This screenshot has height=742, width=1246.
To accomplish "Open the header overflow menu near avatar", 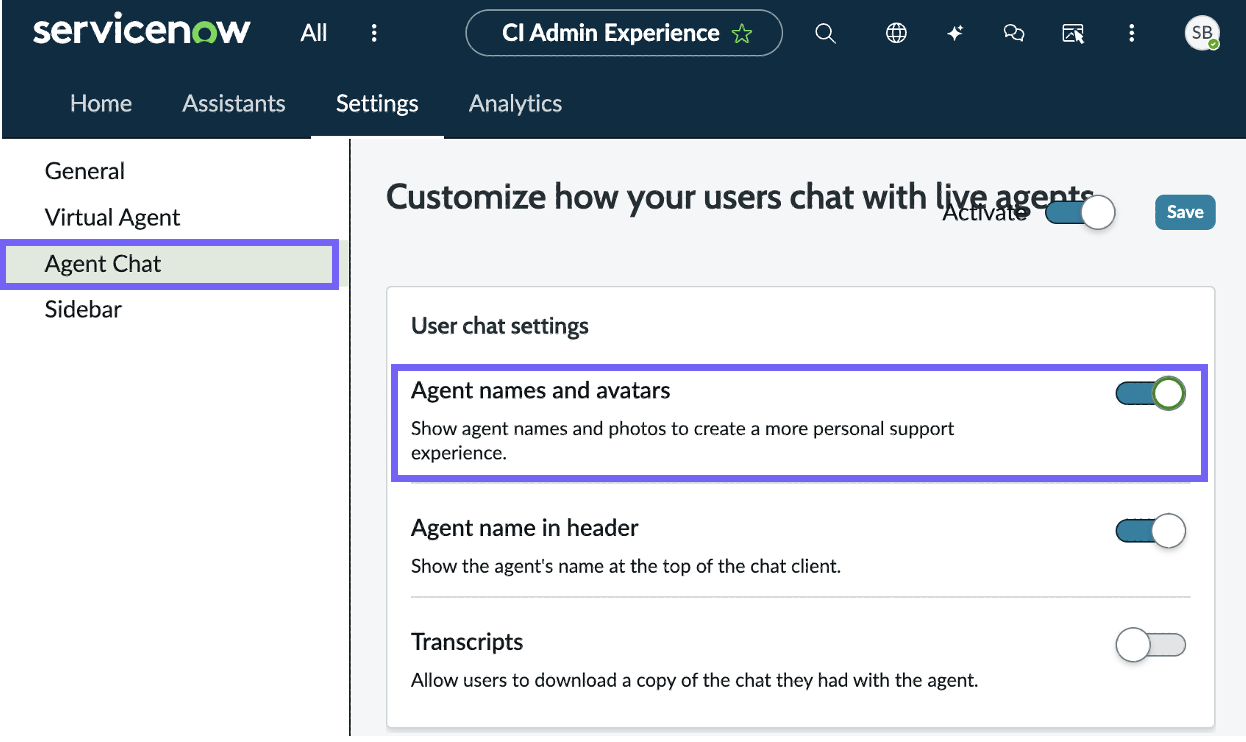I will pos(1132,33).
